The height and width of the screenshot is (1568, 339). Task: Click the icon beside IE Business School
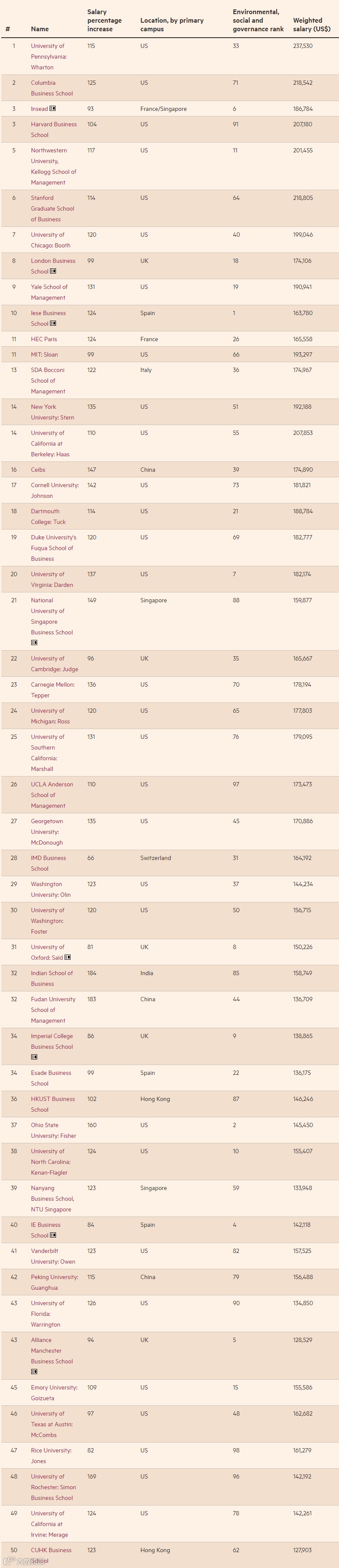(x=53, y=1235)
